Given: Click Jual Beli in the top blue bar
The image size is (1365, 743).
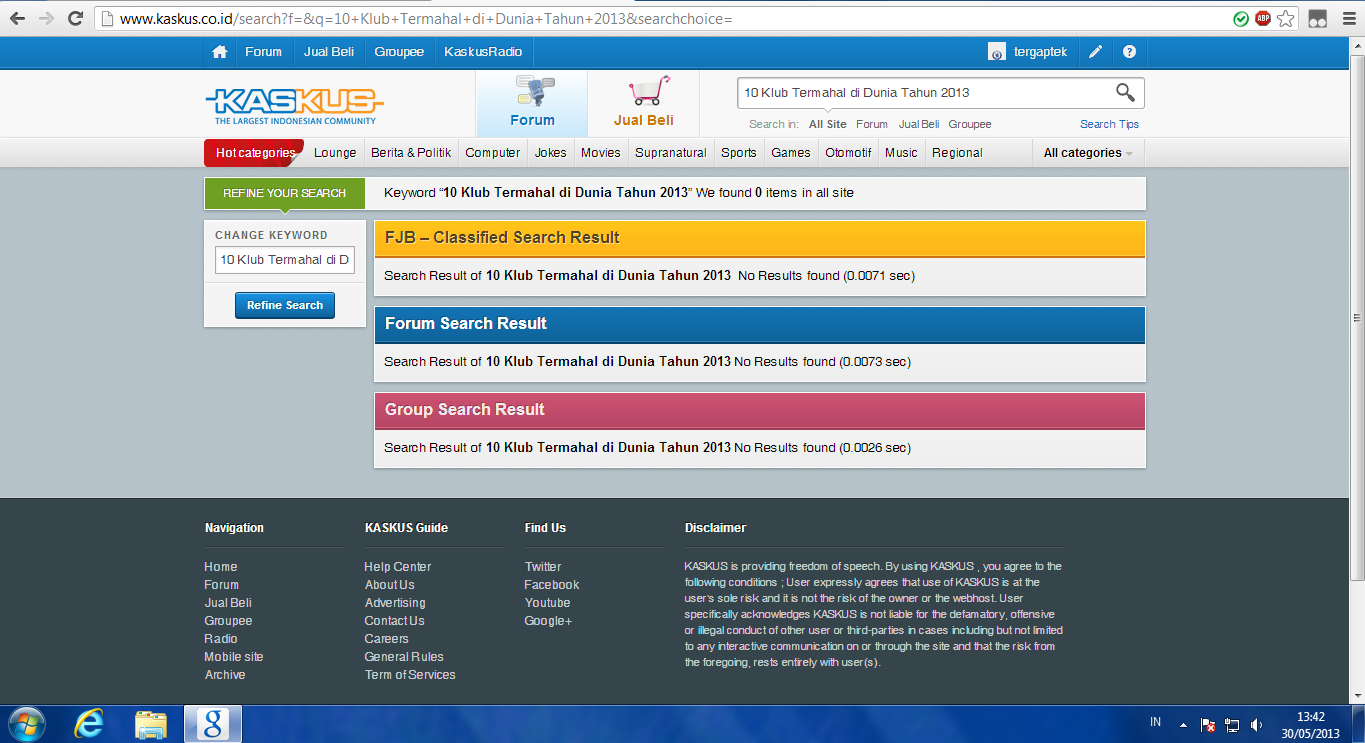Looking at the screenshot, I should click(329, 52).
